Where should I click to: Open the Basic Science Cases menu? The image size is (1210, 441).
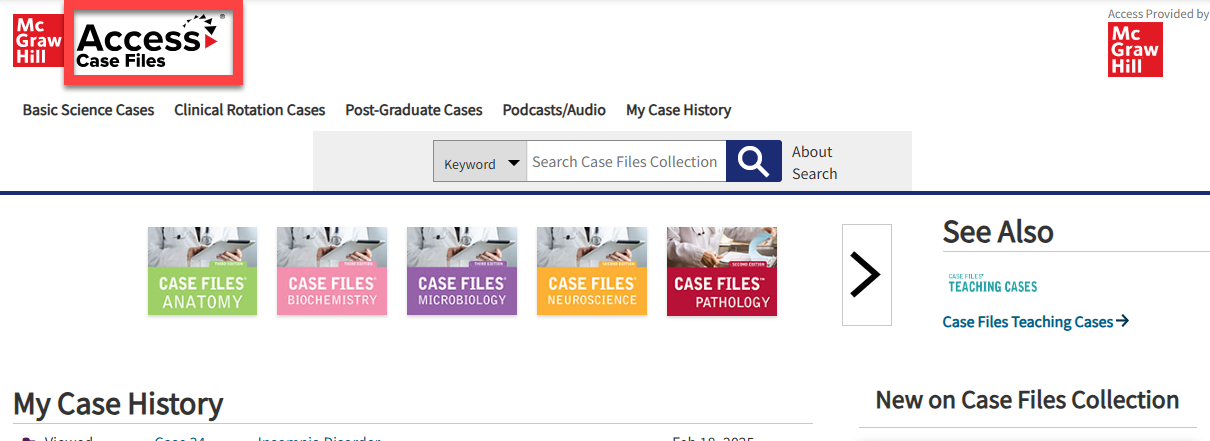[89, 110]
